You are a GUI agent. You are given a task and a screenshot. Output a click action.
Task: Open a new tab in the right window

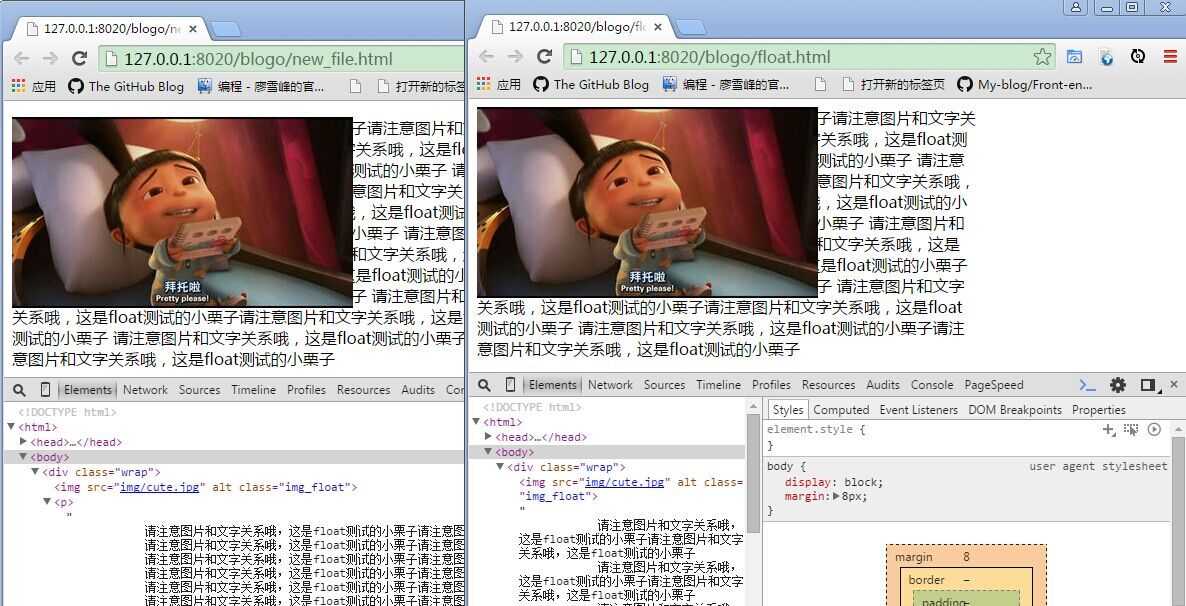tap(690, 28)
